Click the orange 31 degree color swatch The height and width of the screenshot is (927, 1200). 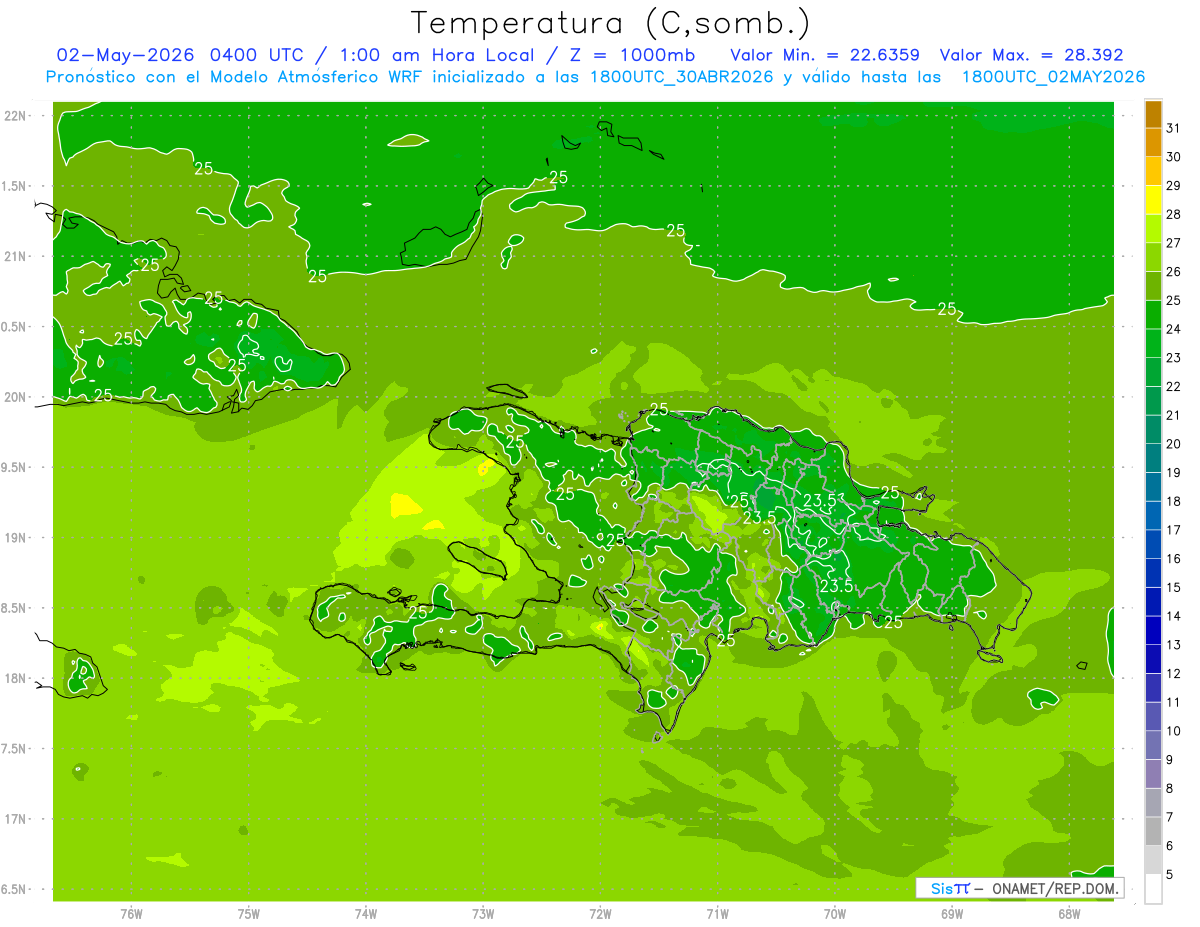[1153, 115]
